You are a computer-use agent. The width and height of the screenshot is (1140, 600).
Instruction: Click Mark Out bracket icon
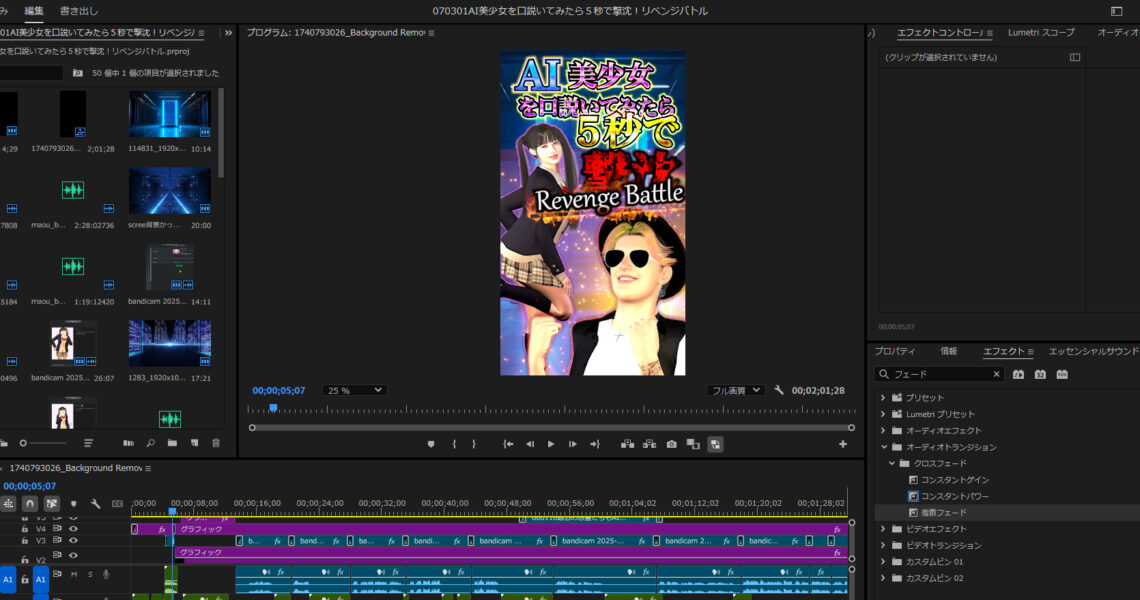(474, 444)
